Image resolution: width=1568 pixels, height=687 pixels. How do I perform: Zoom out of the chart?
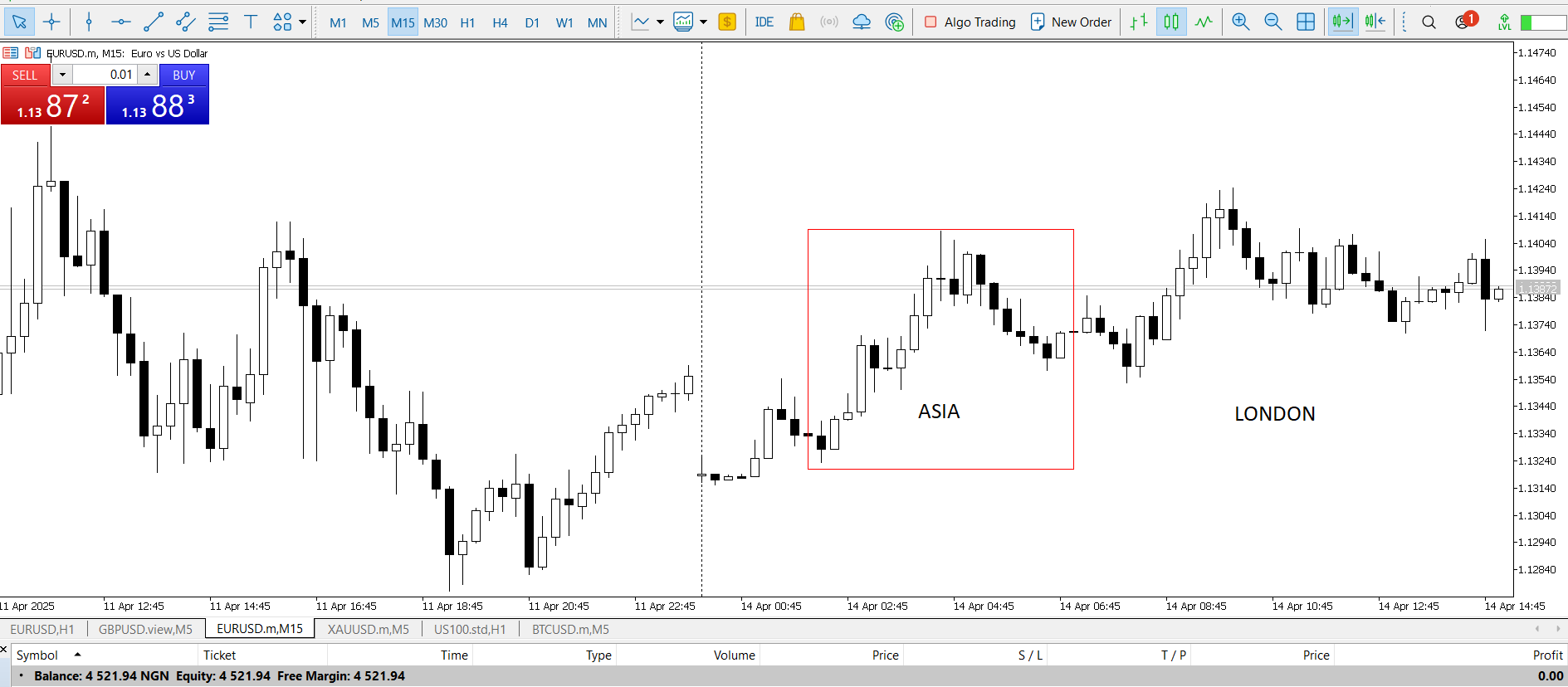[x=1272, y=22]
